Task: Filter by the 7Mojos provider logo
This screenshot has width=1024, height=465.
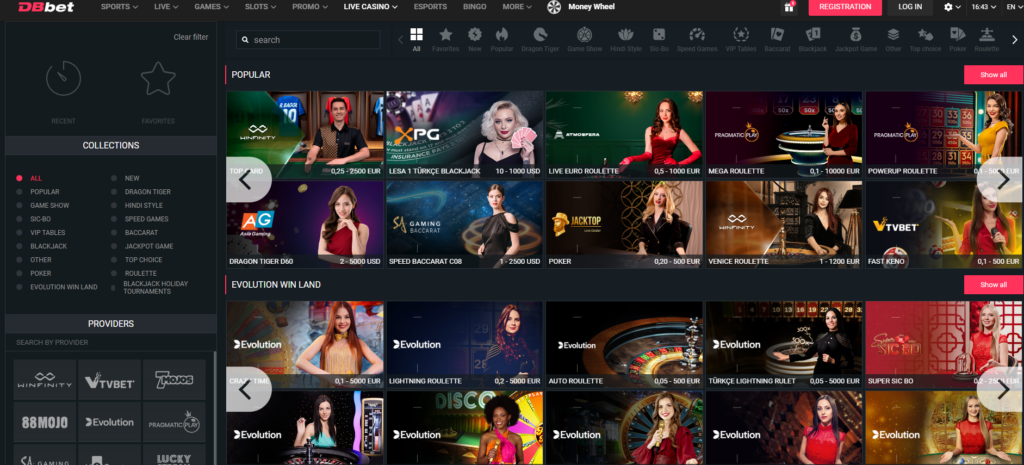Action: coord(174,379)
